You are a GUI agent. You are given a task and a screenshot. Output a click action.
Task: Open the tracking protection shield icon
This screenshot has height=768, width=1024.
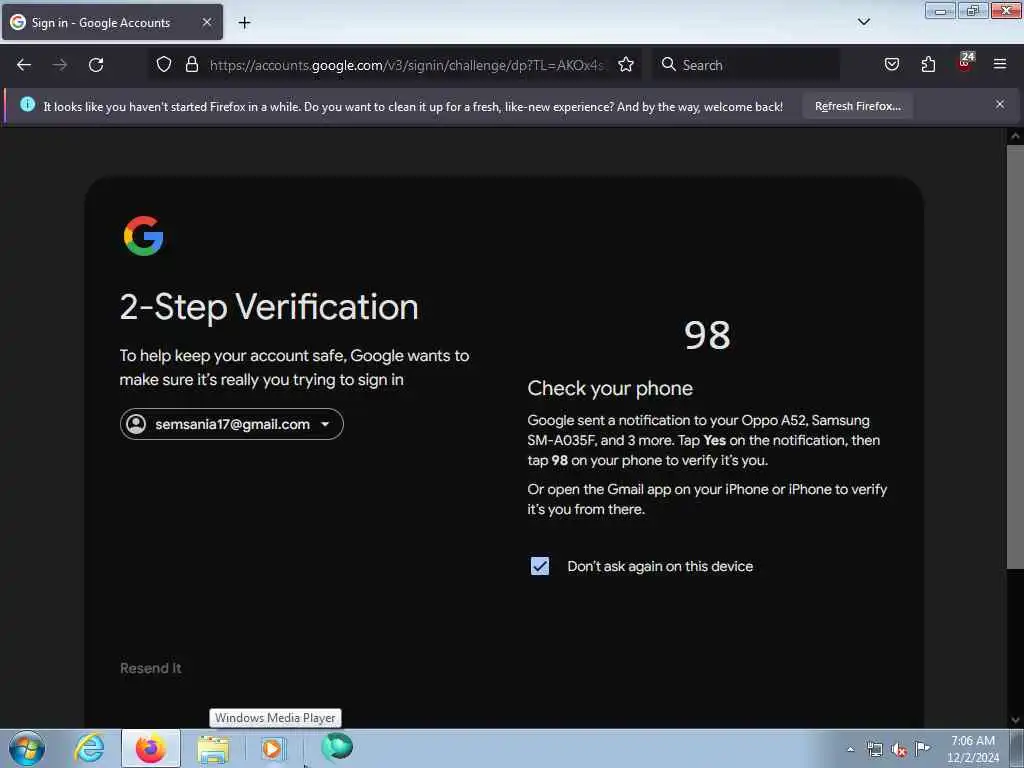pos(164,65)
